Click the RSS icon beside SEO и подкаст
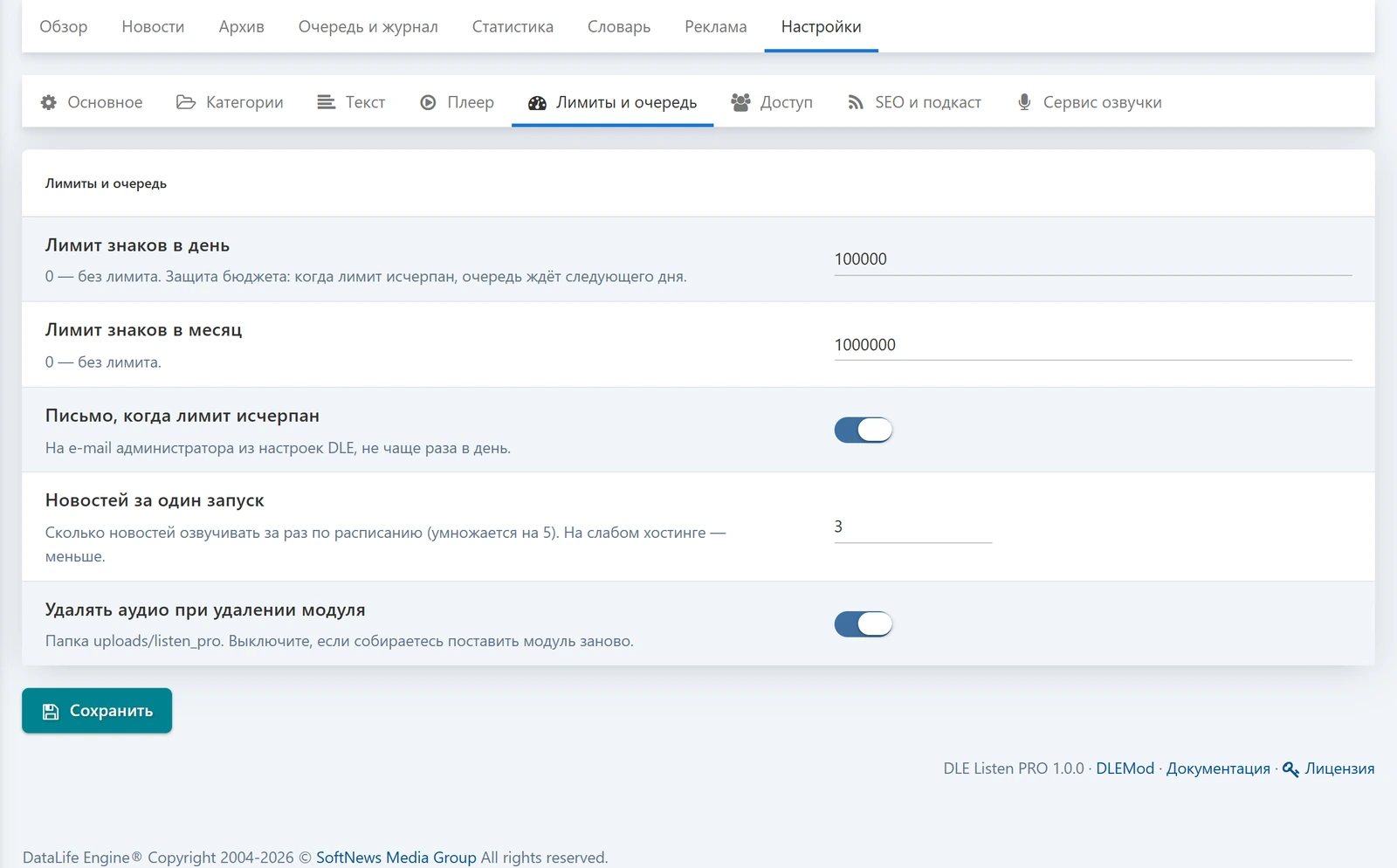Screen dimensions: 1397x868 tap(856, 102)
